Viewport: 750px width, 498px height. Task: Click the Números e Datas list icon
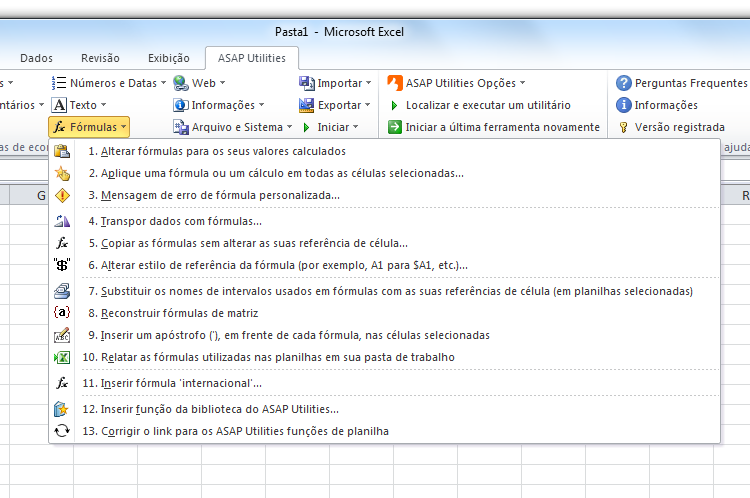[59, 83]
